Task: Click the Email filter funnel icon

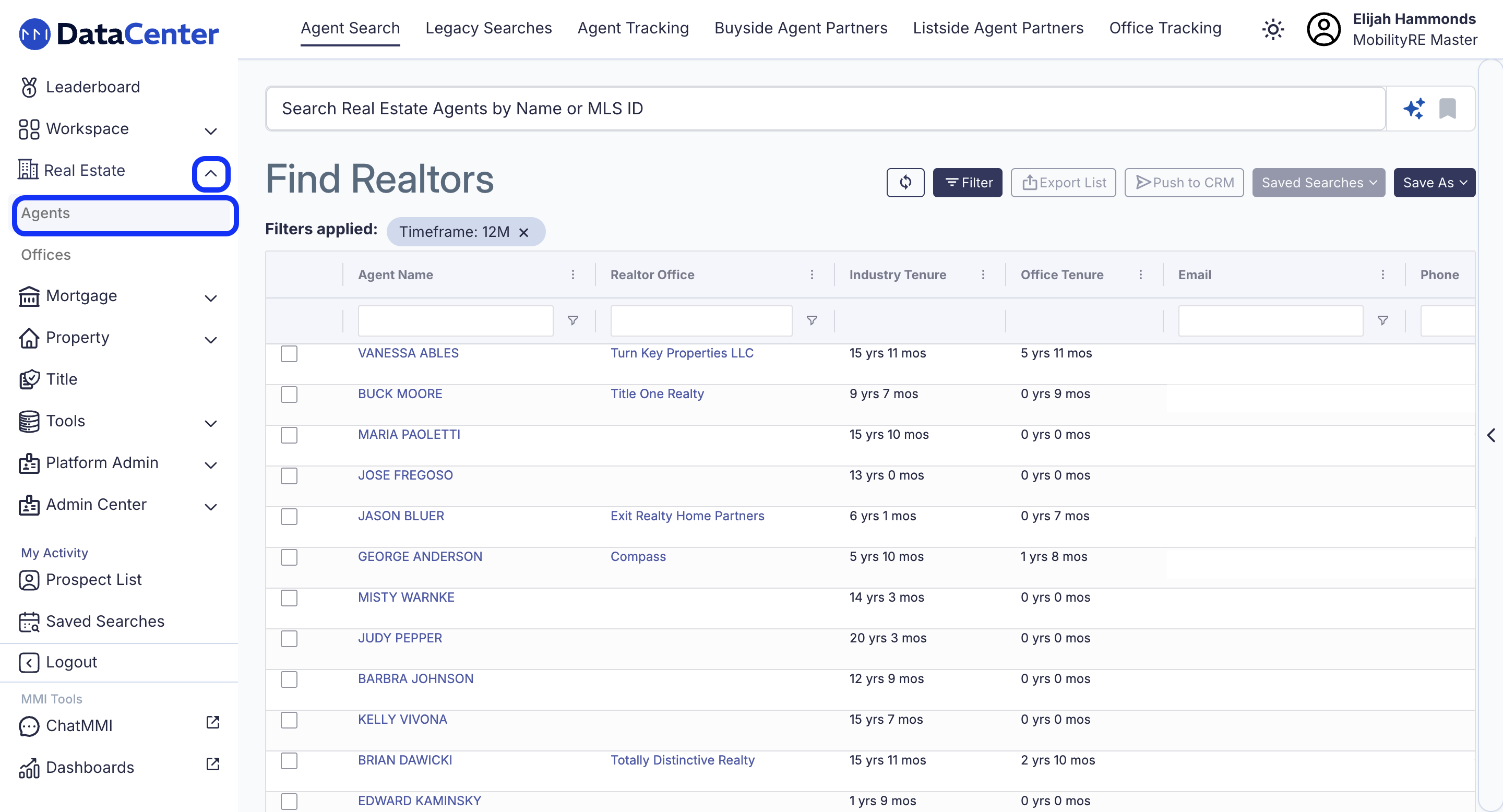Action: (1382, 320)
